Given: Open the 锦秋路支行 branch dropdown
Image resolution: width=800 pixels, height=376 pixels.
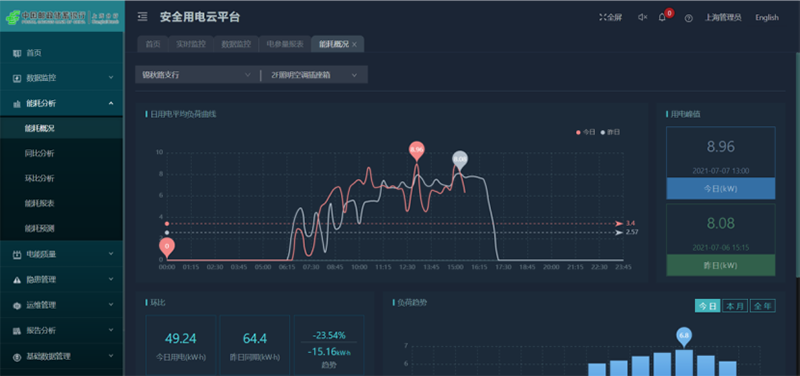Looking at the screenshot, I should [196, 75].
